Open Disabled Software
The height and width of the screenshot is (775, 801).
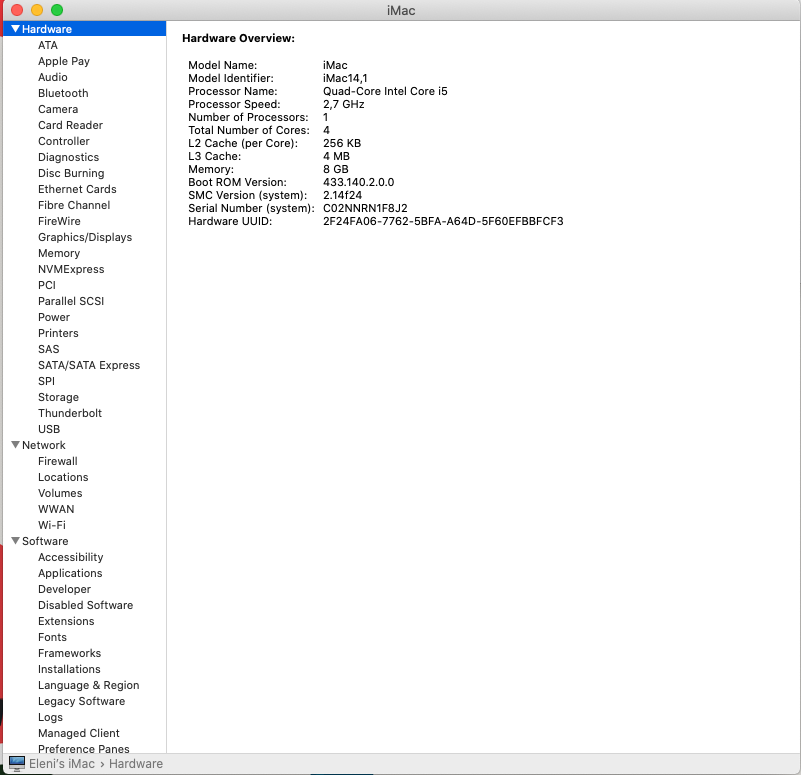(85, 605)
